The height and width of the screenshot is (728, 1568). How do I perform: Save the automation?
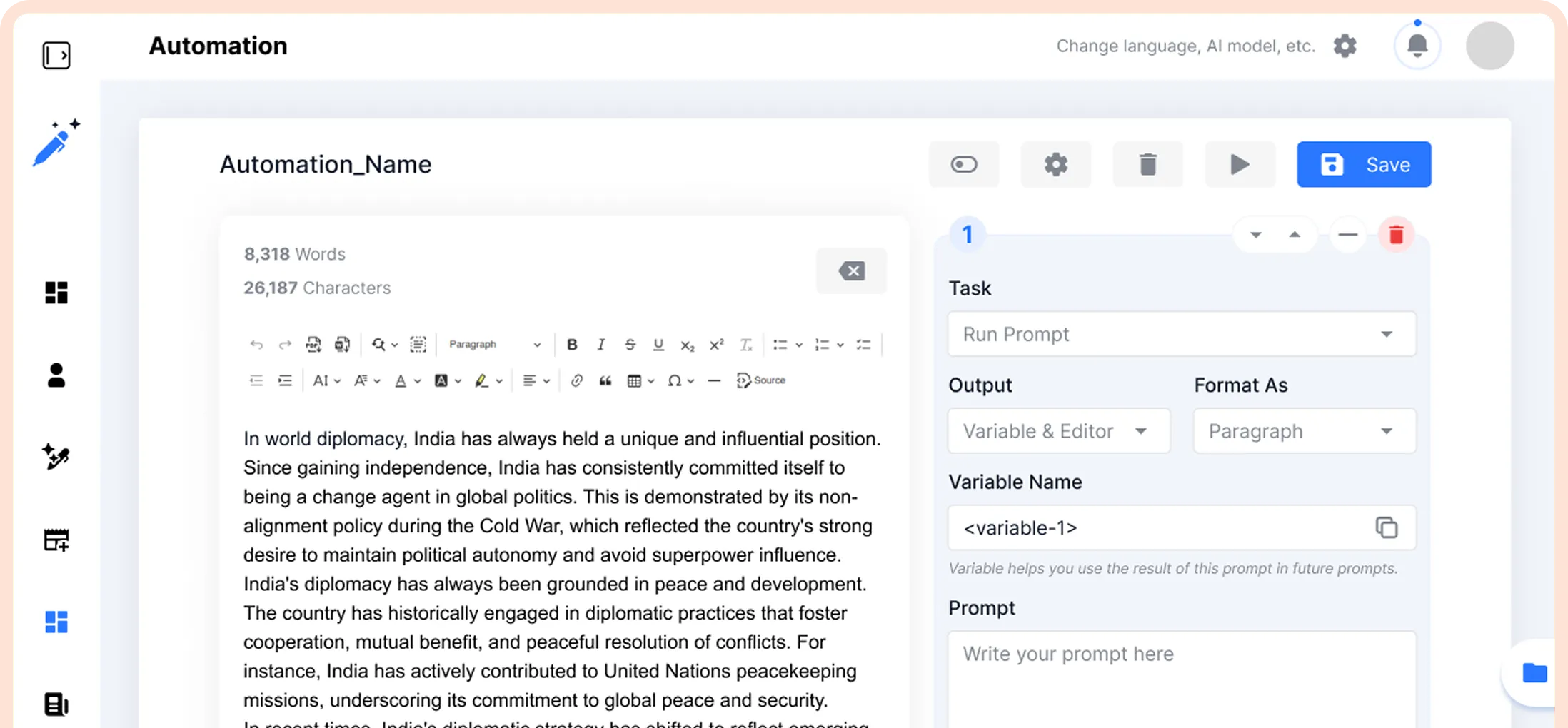1364,165
